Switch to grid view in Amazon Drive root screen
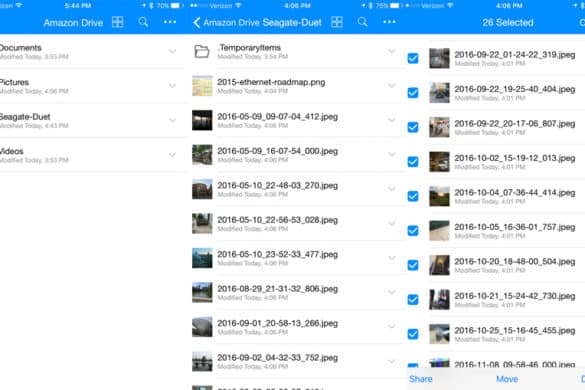Viewport: 585px width, 390px height. [118, 22]
